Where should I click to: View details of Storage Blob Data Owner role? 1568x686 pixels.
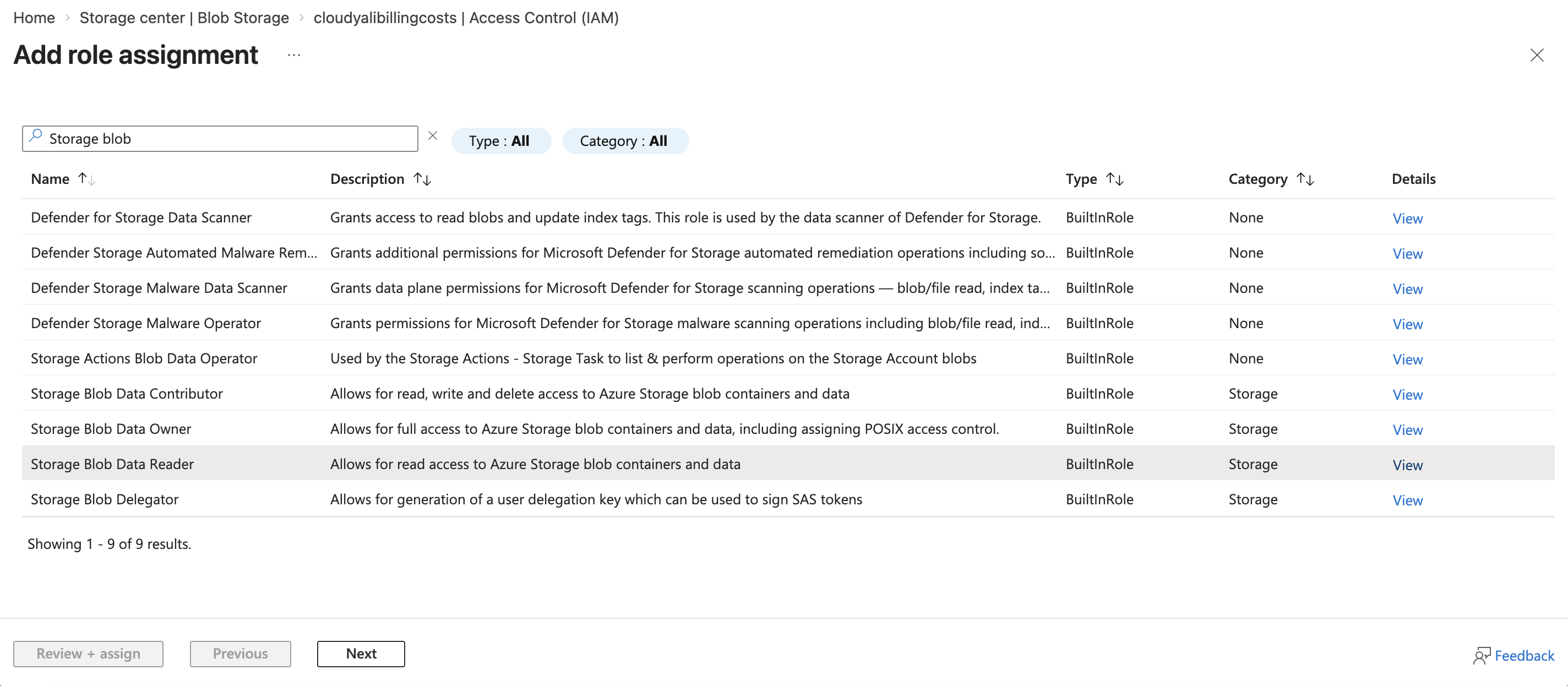click(x=1407, y=430)
